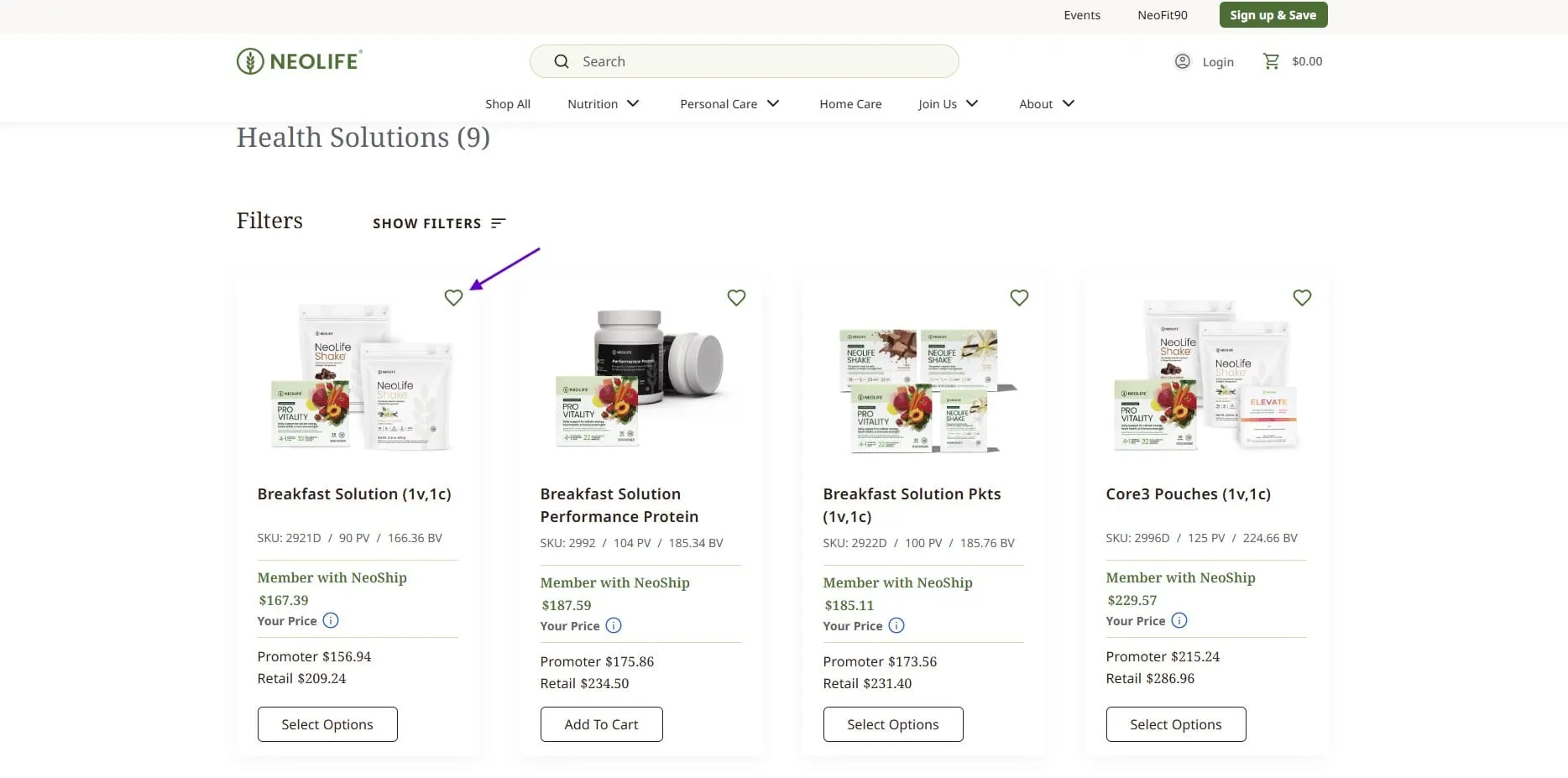
Task: Click the NeoLife logo
Action: (300, 61)
